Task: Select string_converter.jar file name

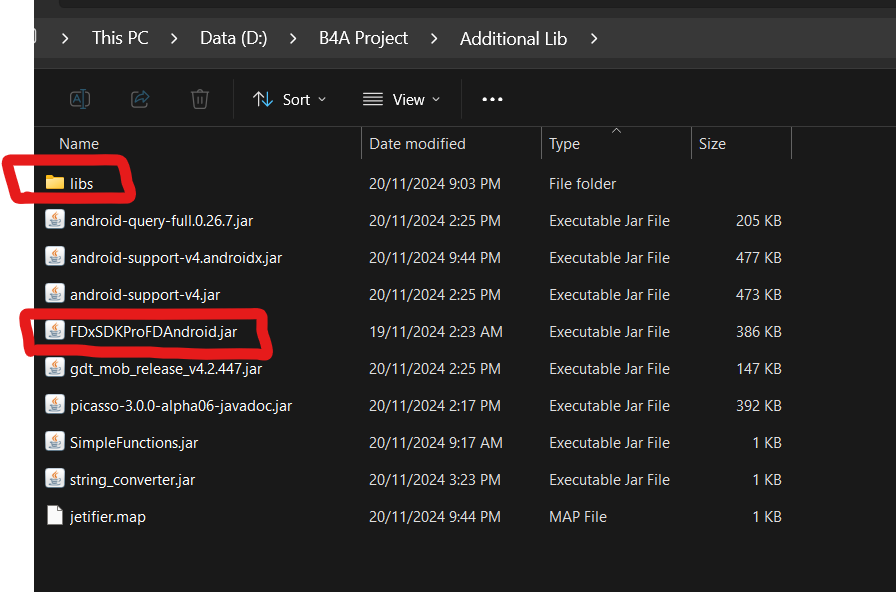Action: coord(132,479)
